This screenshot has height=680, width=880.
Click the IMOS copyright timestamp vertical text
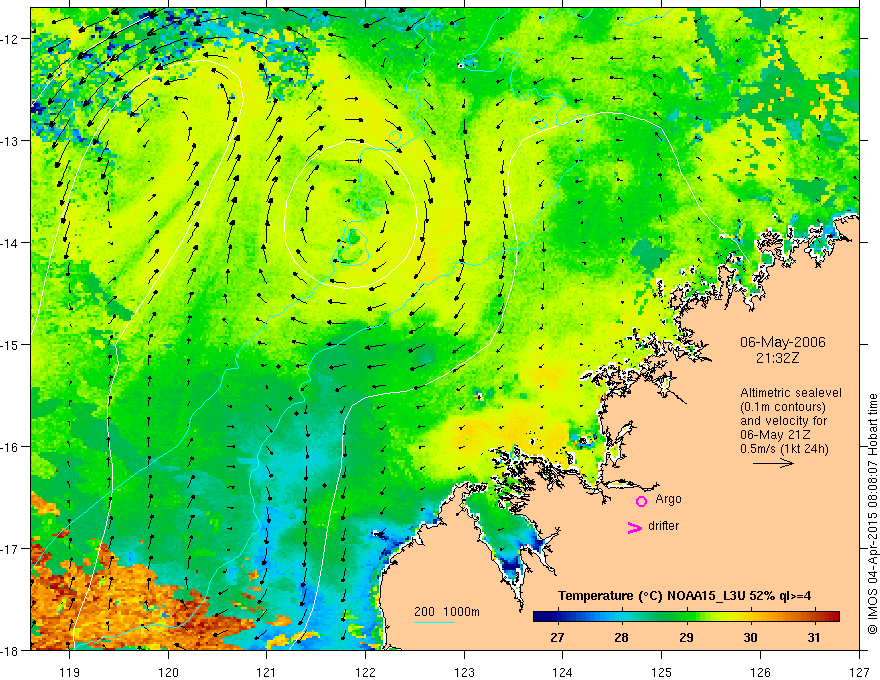tap(872, 514)
